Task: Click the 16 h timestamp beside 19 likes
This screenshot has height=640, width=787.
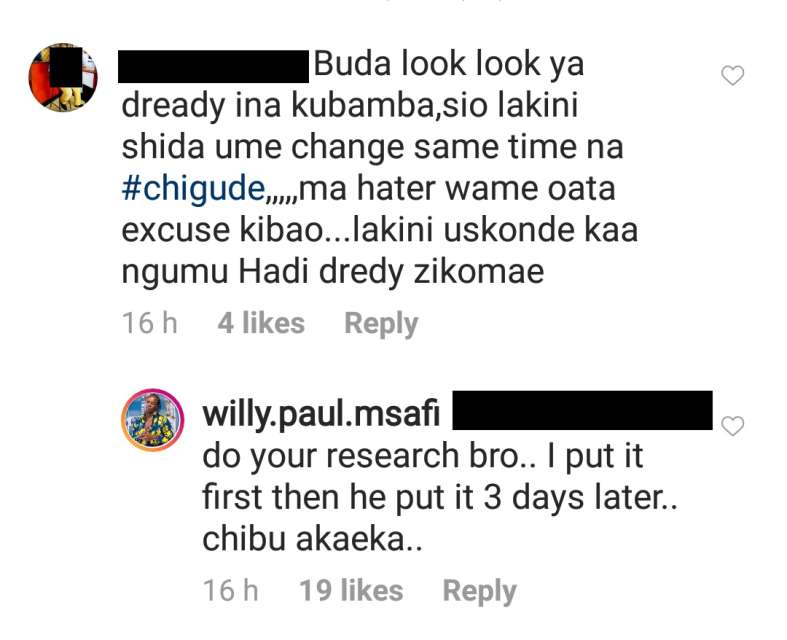Action: pos(231,590)
